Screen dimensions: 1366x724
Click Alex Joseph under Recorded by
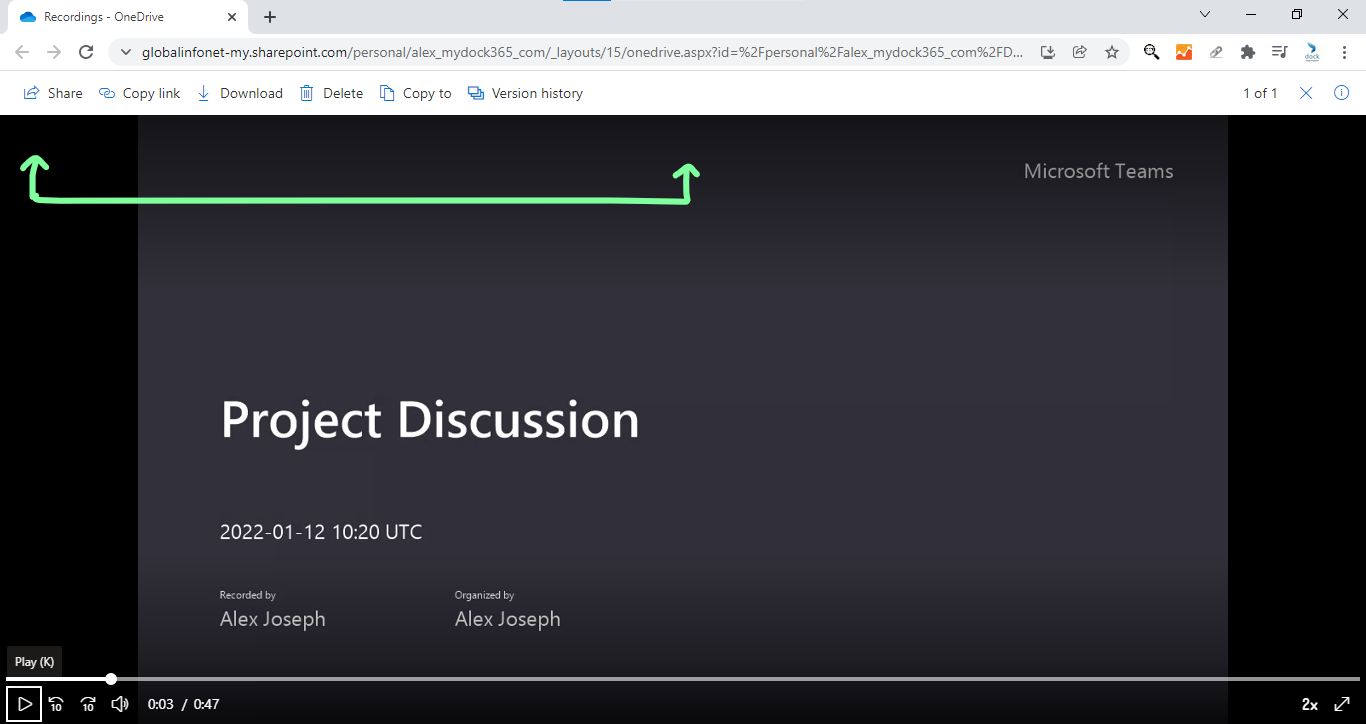(273, 619)
